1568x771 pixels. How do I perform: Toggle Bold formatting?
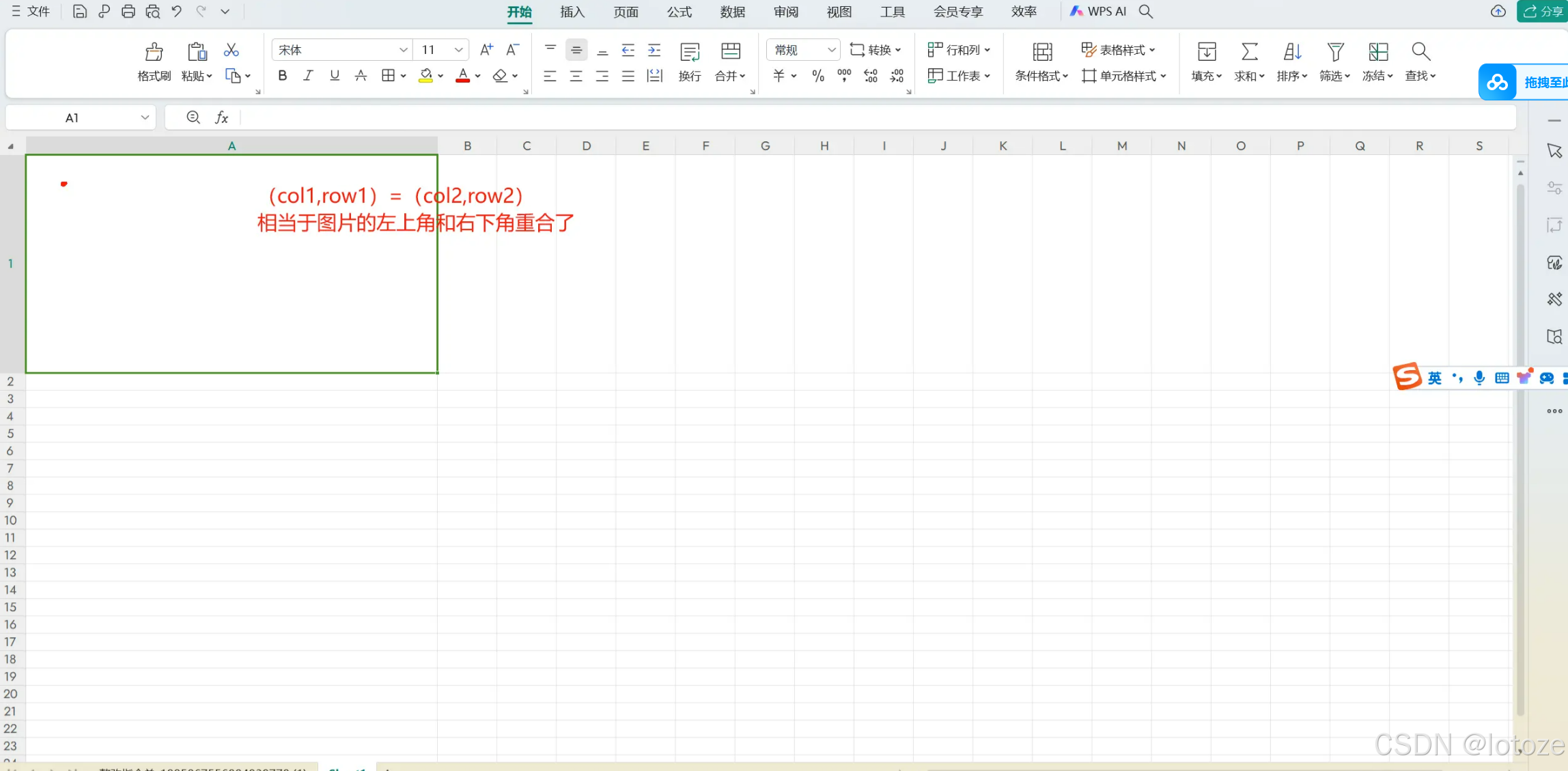[282, 76]
